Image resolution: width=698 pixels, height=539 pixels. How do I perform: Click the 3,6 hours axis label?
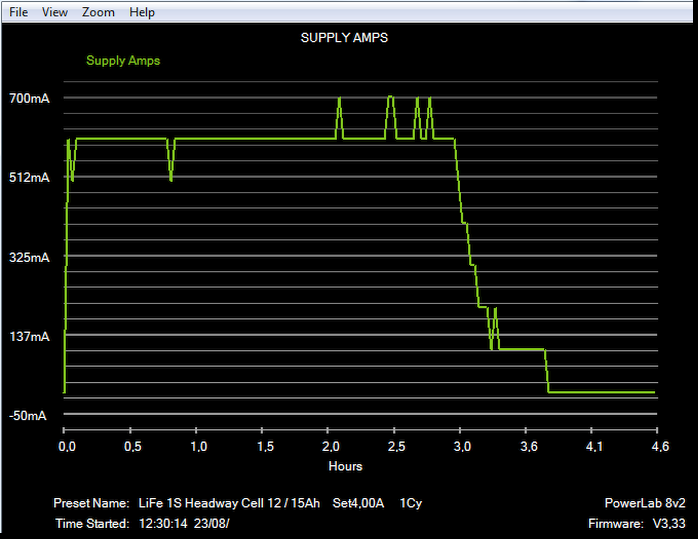pyautogui.click(x=529, y=446)
